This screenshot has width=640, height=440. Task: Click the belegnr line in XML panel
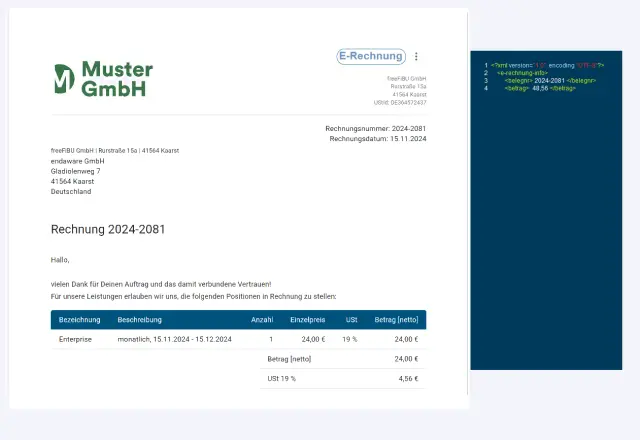coord(550,81)
